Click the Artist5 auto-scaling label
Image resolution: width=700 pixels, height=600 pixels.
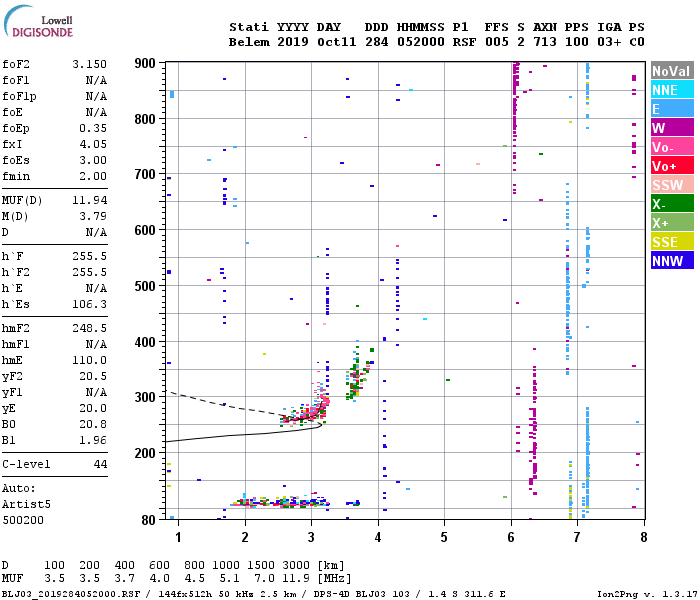coord(26,504)
